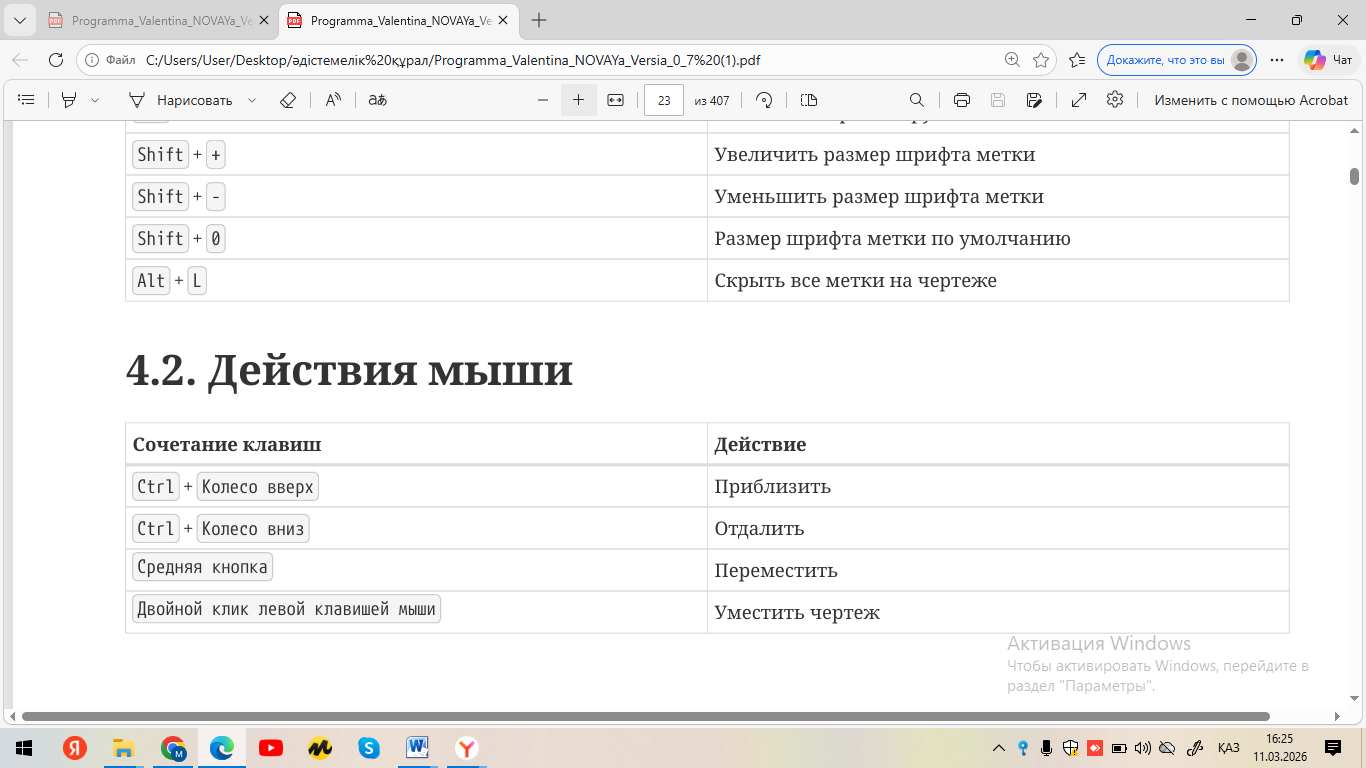
Task: Click the Увеличить размер шрифта метки text
Action: 874,155
